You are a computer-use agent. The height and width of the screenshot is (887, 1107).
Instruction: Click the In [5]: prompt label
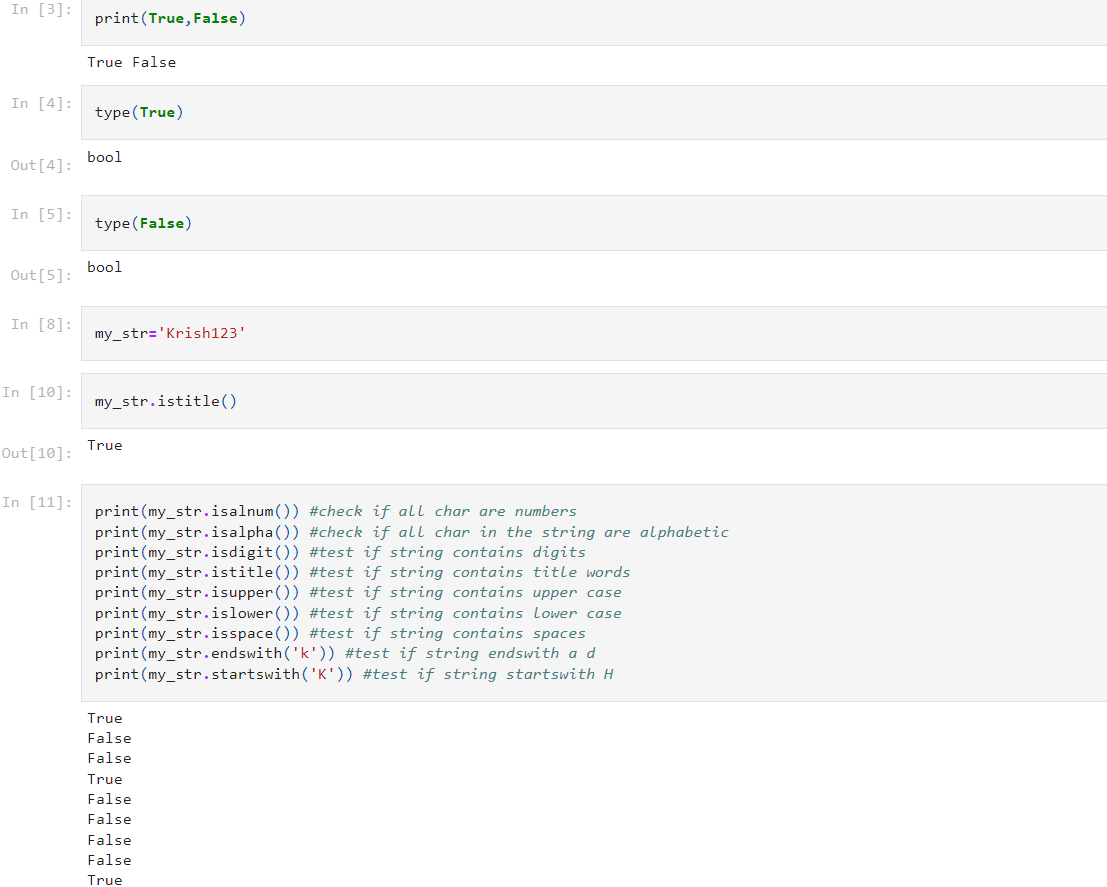point(41,215)
